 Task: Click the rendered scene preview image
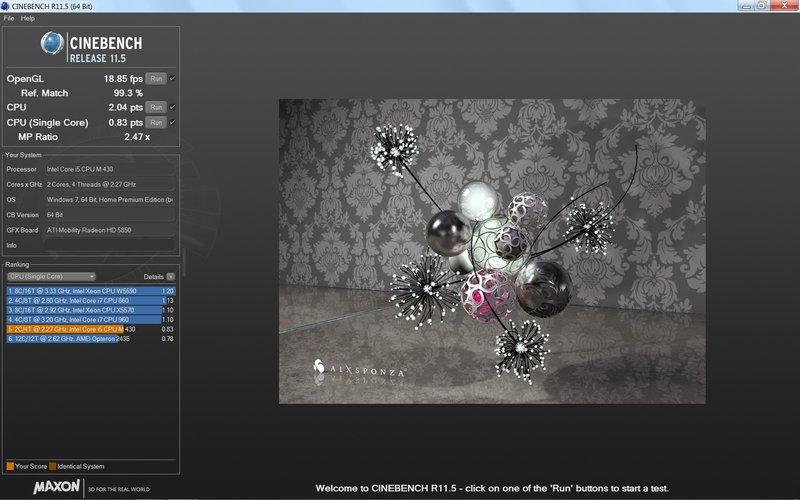click(492, 251)
